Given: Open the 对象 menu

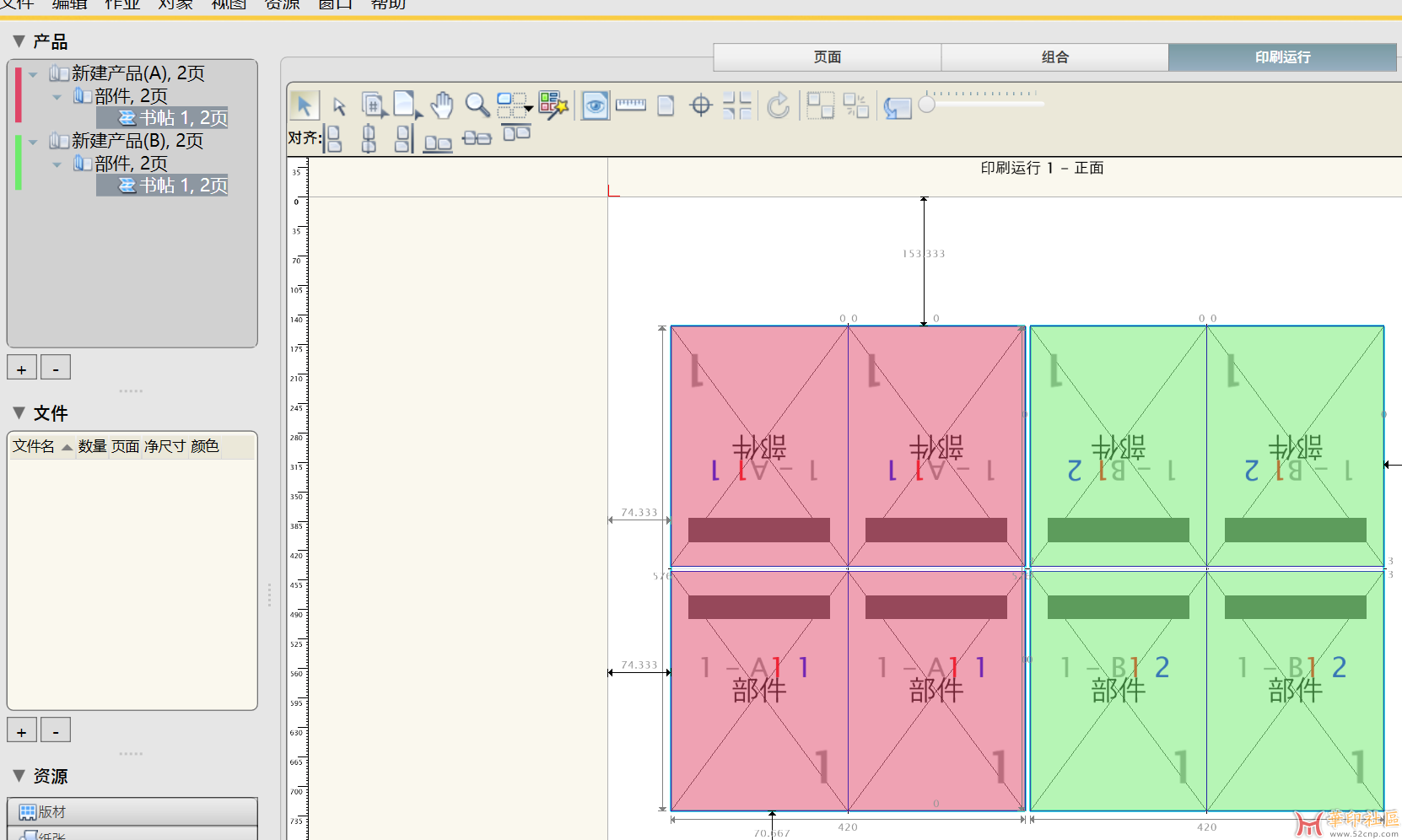Looking at the screenshot, I should point(175,4).
